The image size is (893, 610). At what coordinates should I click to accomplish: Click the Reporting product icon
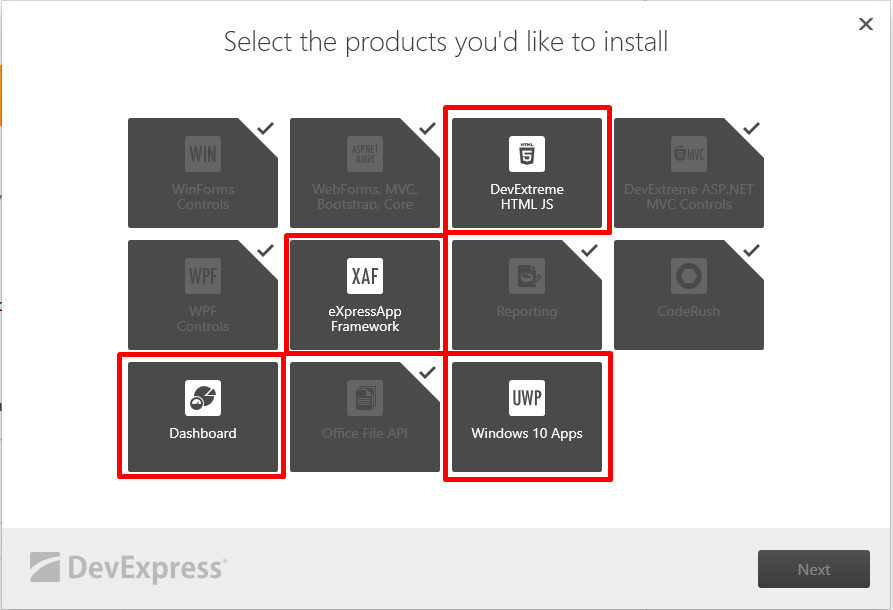527,276
